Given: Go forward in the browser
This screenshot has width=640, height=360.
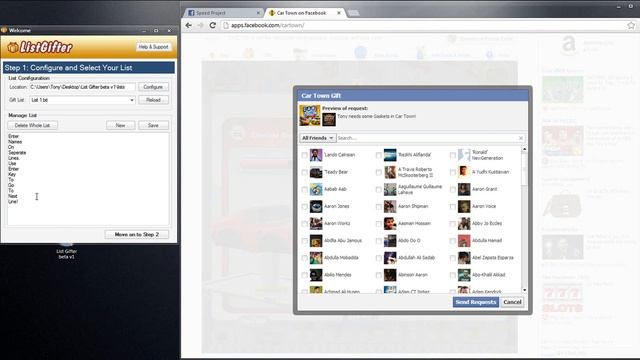Looking at the screenshot, I should coord(200,25).
